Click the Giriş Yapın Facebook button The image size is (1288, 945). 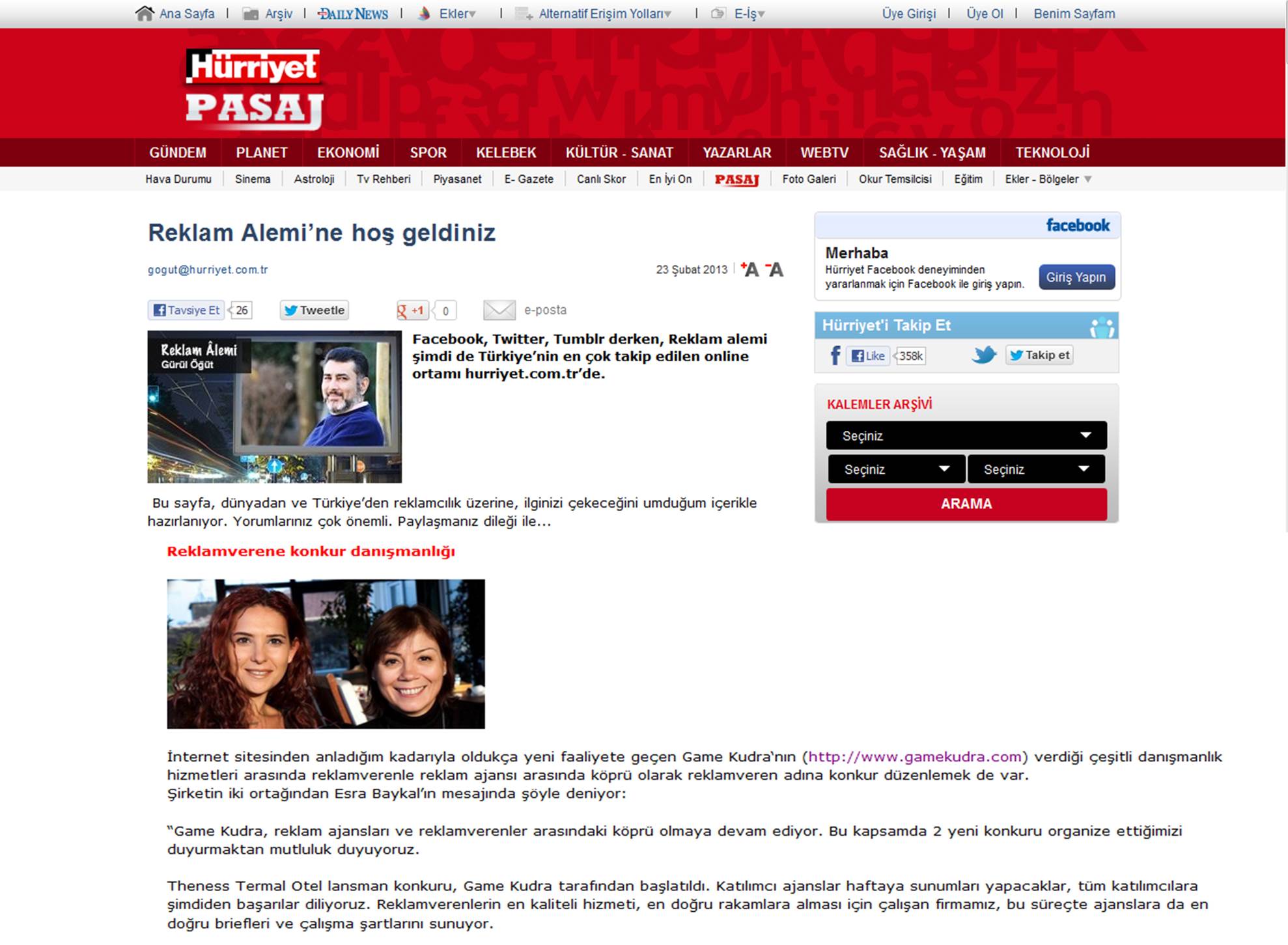(1076, 277)
